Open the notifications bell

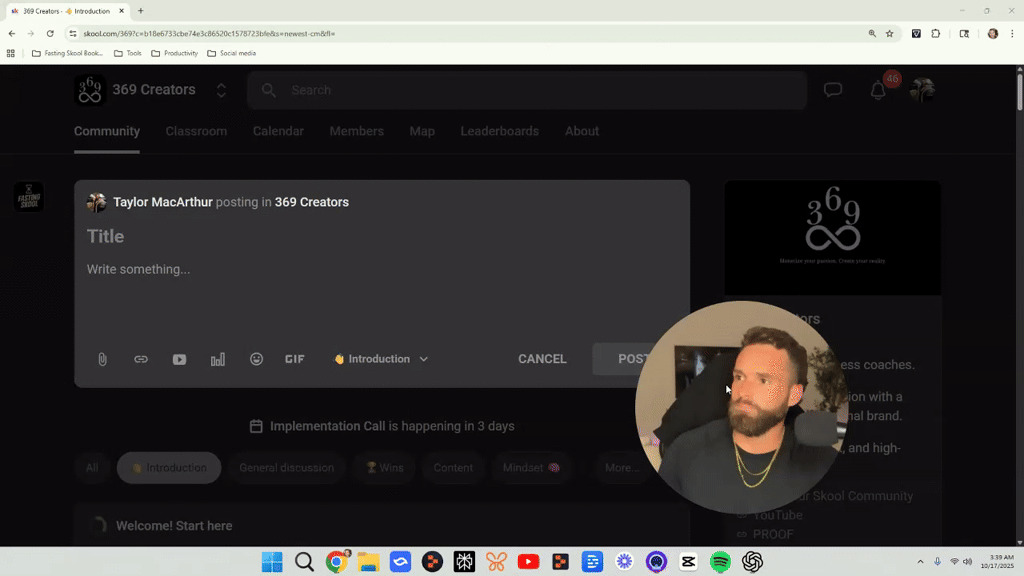tap(878, 90)
